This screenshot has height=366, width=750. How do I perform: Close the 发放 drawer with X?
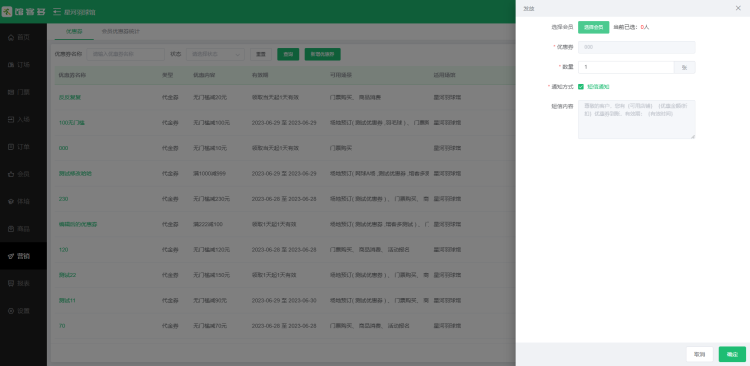738,8
